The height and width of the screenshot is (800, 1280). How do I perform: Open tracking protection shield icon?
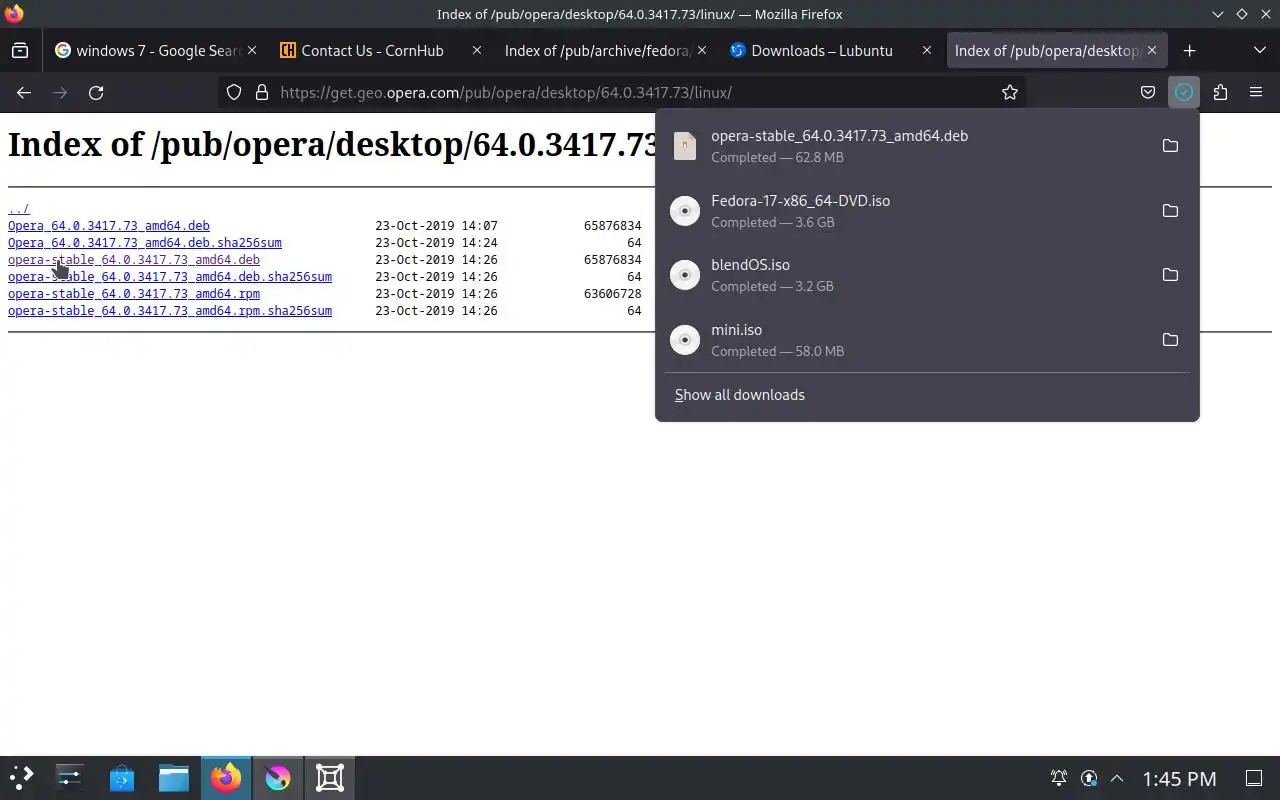point(234,92)
